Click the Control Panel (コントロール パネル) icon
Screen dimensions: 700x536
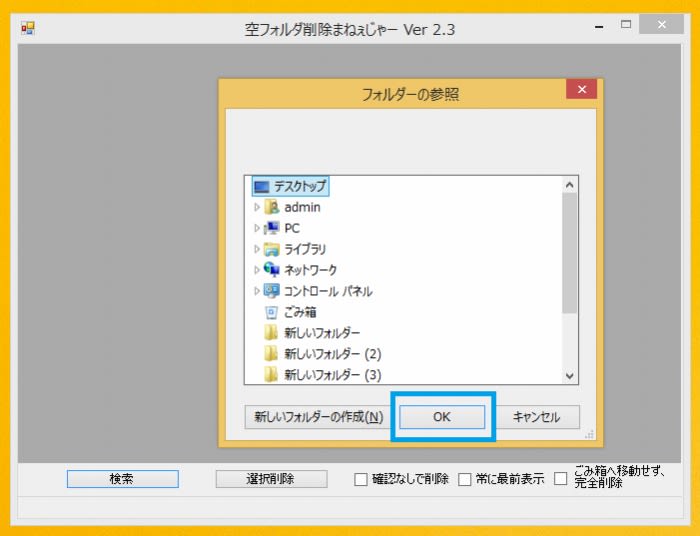coord(271,291)
